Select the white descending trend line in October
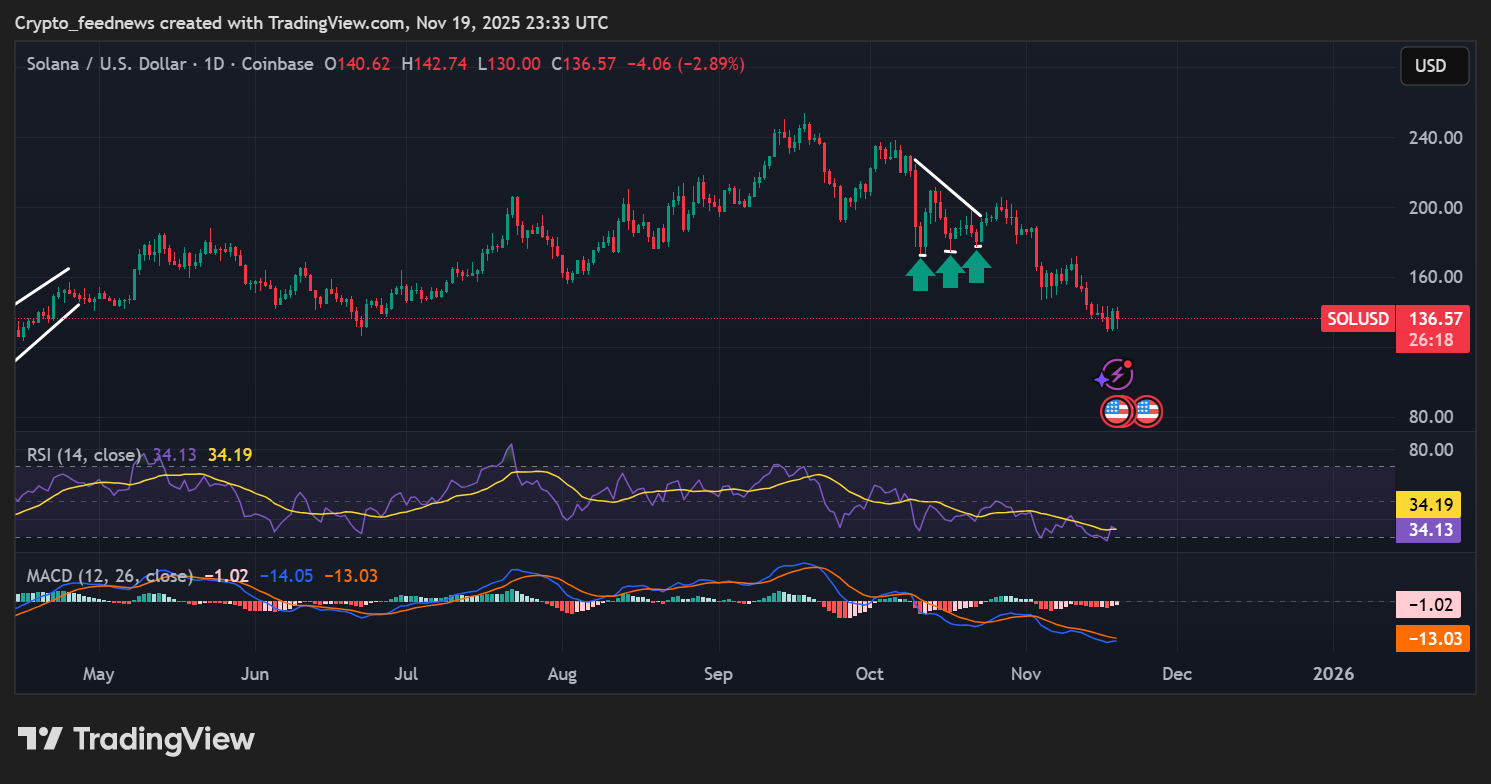This screenshot has height=784, width=1491. coord(947,187)
